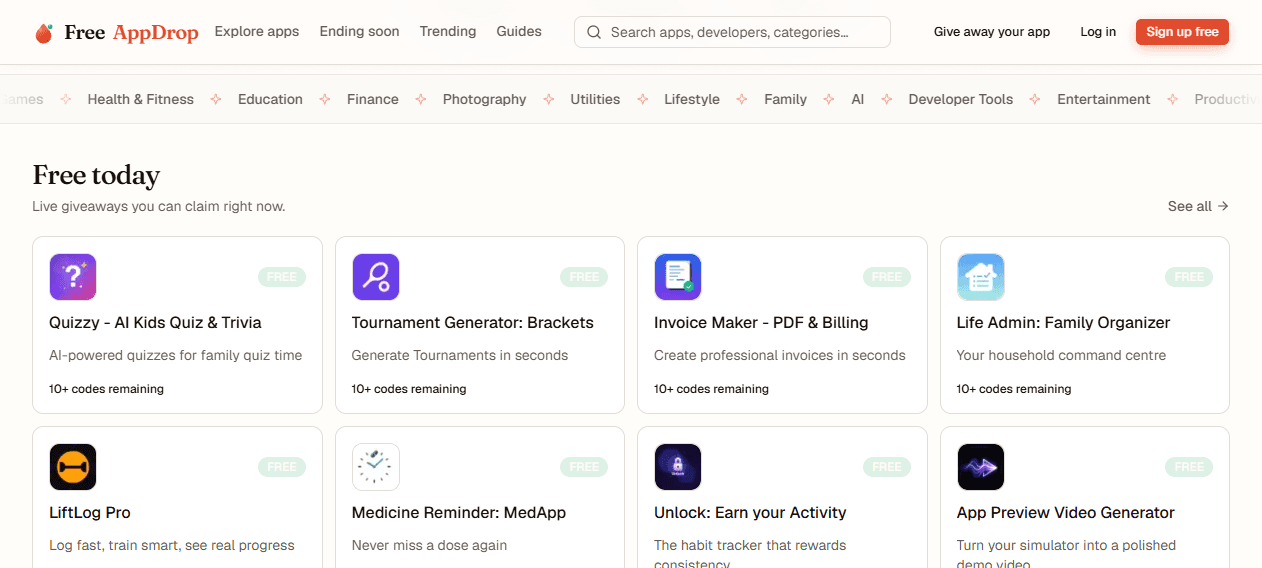Click FREE badge on Quizzy card

pyautogui.click(x=282, y=277)
